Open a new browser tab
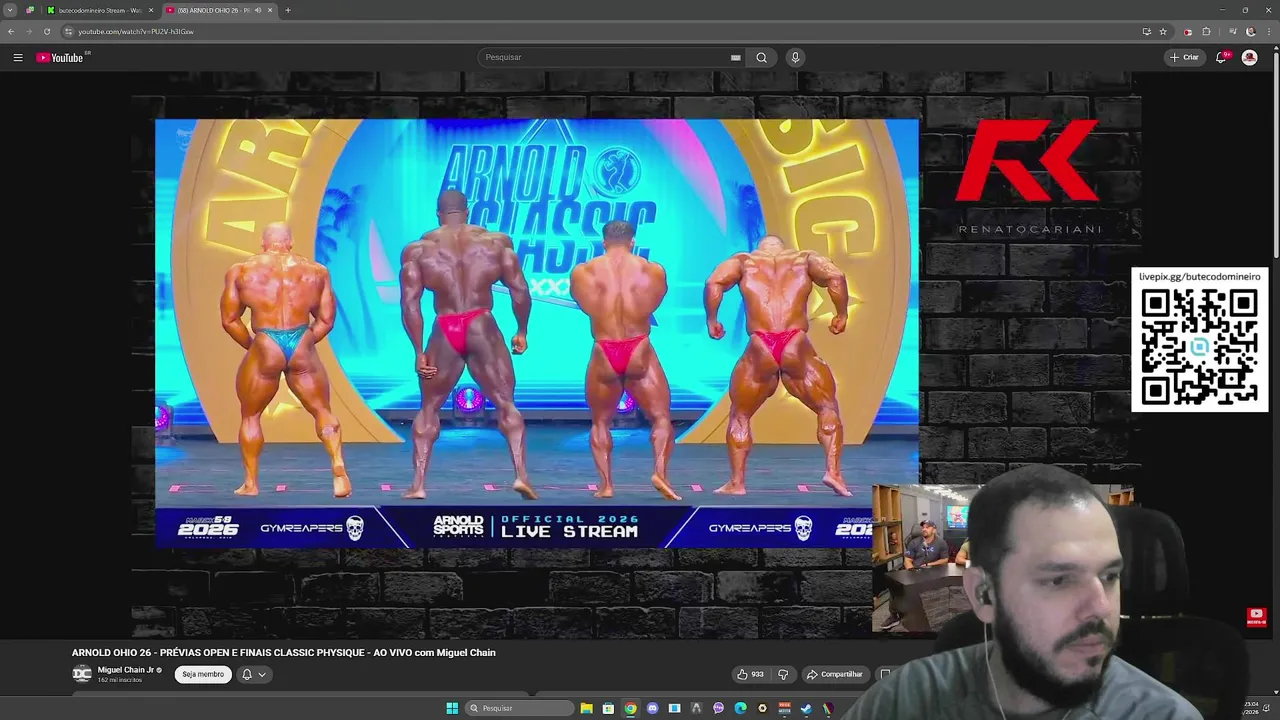 [x=287, y=10]
